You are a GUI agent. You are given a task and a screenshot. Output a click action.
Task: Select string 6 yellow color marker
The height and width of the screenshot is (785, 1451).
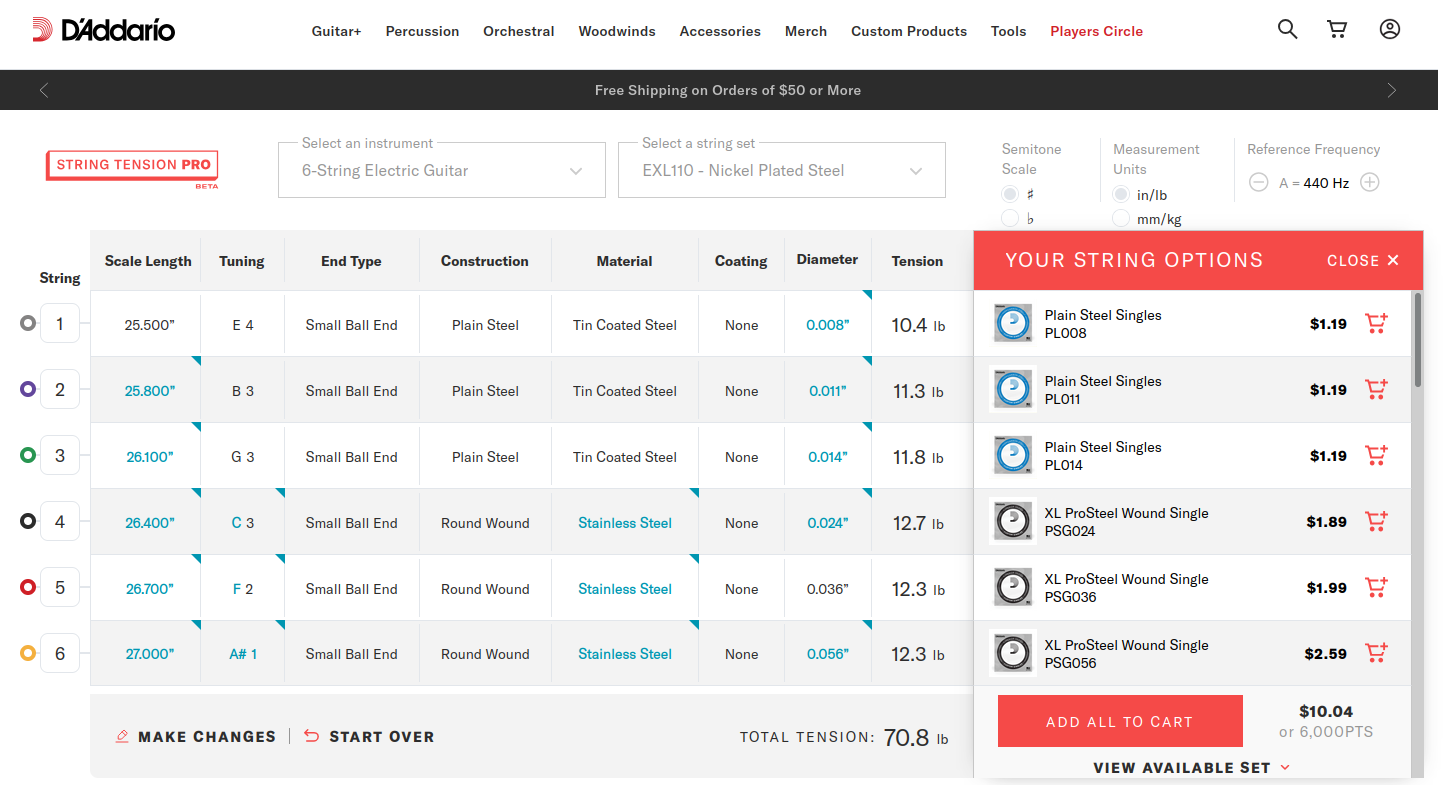[28, 653]
